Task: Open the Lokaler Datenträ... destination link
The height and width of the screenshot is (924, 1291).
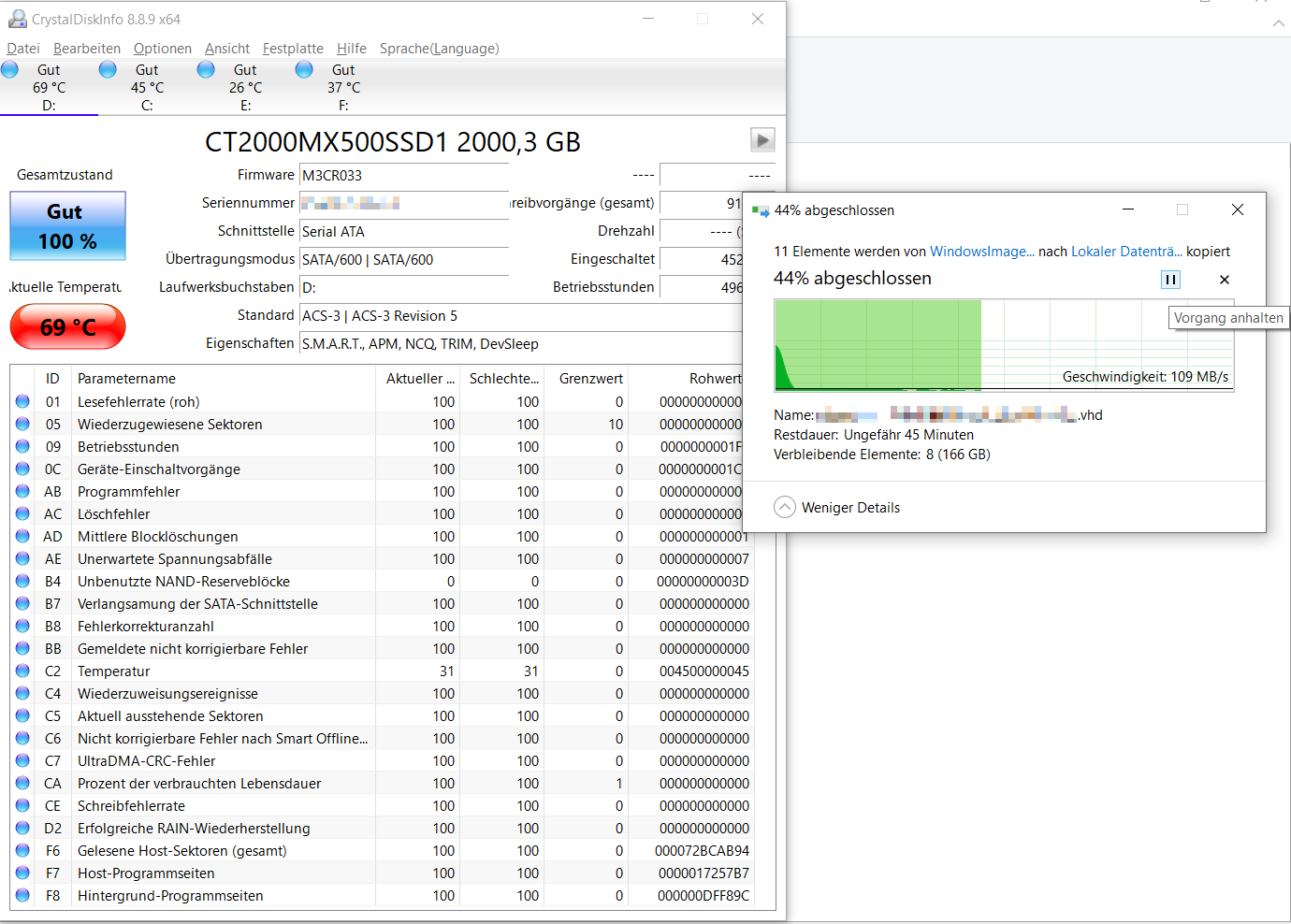Action: pyautogui.click(x=1126, y=251)
